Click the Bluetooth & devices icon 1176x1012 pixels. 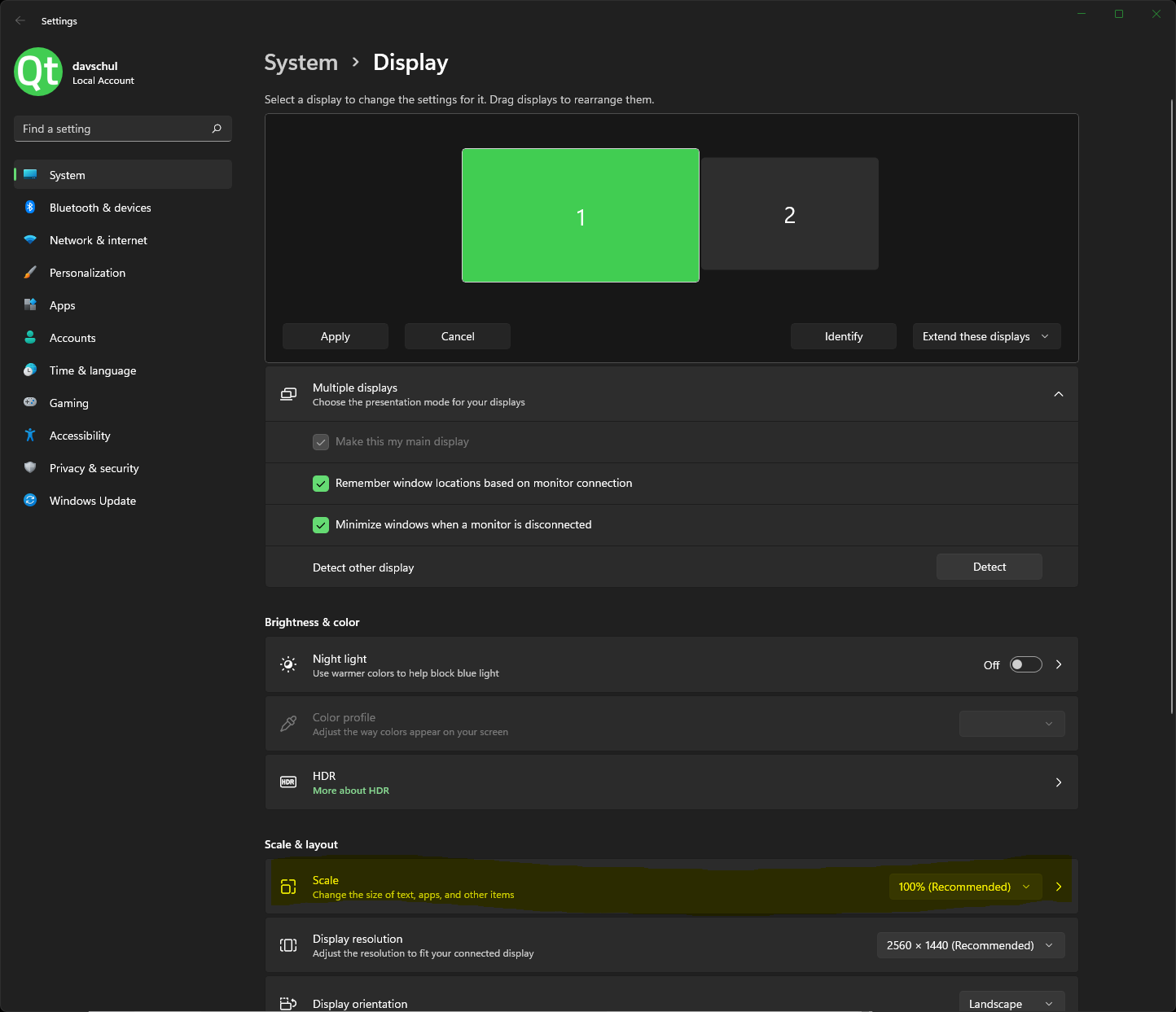coord(30,208)
